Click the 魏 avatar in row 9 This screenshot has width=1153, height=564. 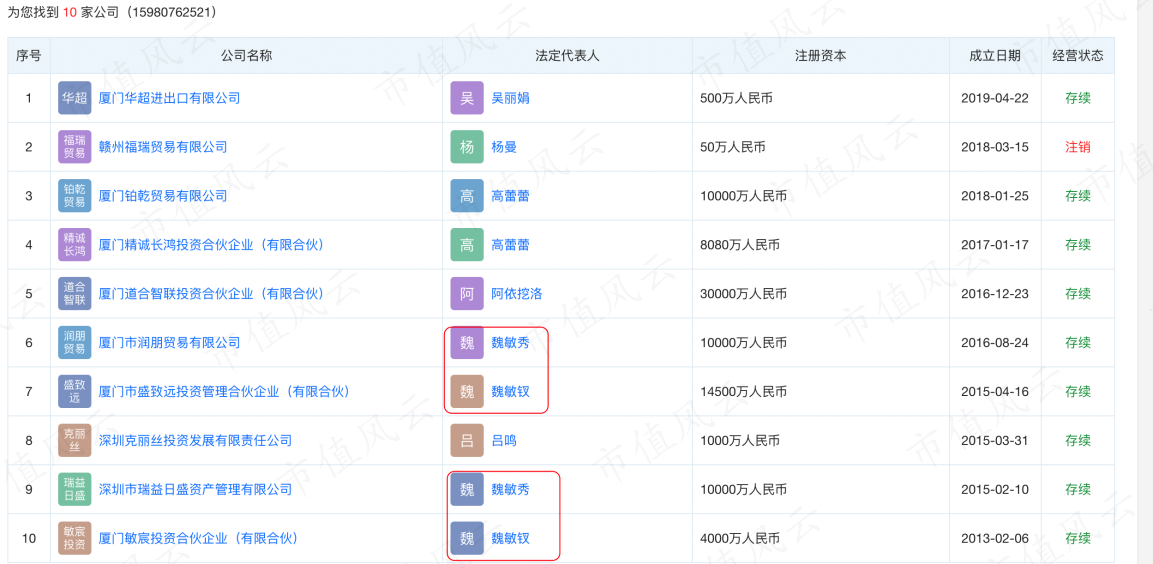click(x=467, y=489)
